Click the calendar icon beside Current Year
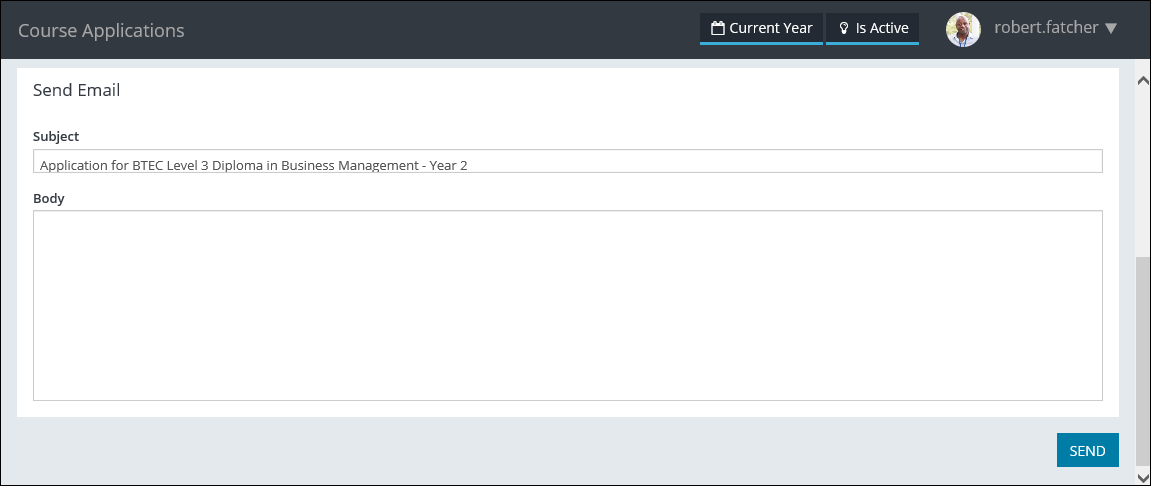Viewport: 1151px width, 486px height. [717, 28]
